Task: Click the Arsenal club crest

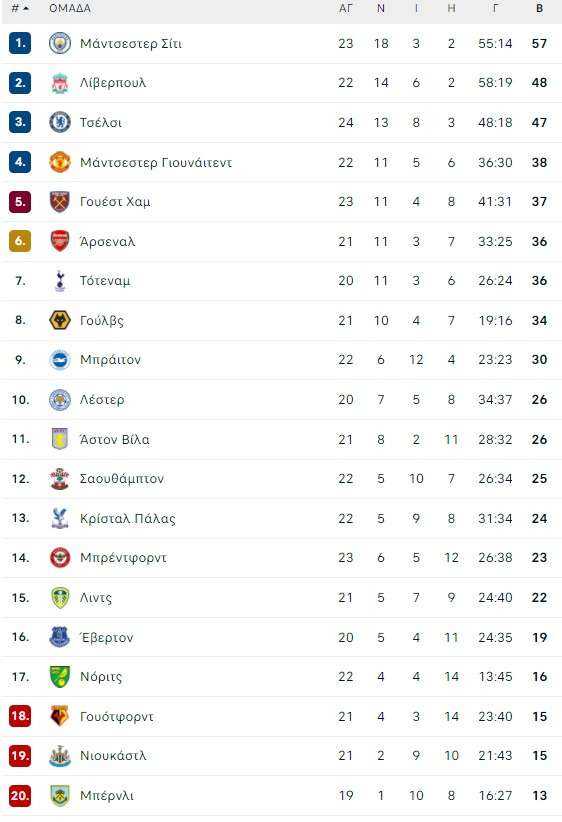Action: coord(60,241)
